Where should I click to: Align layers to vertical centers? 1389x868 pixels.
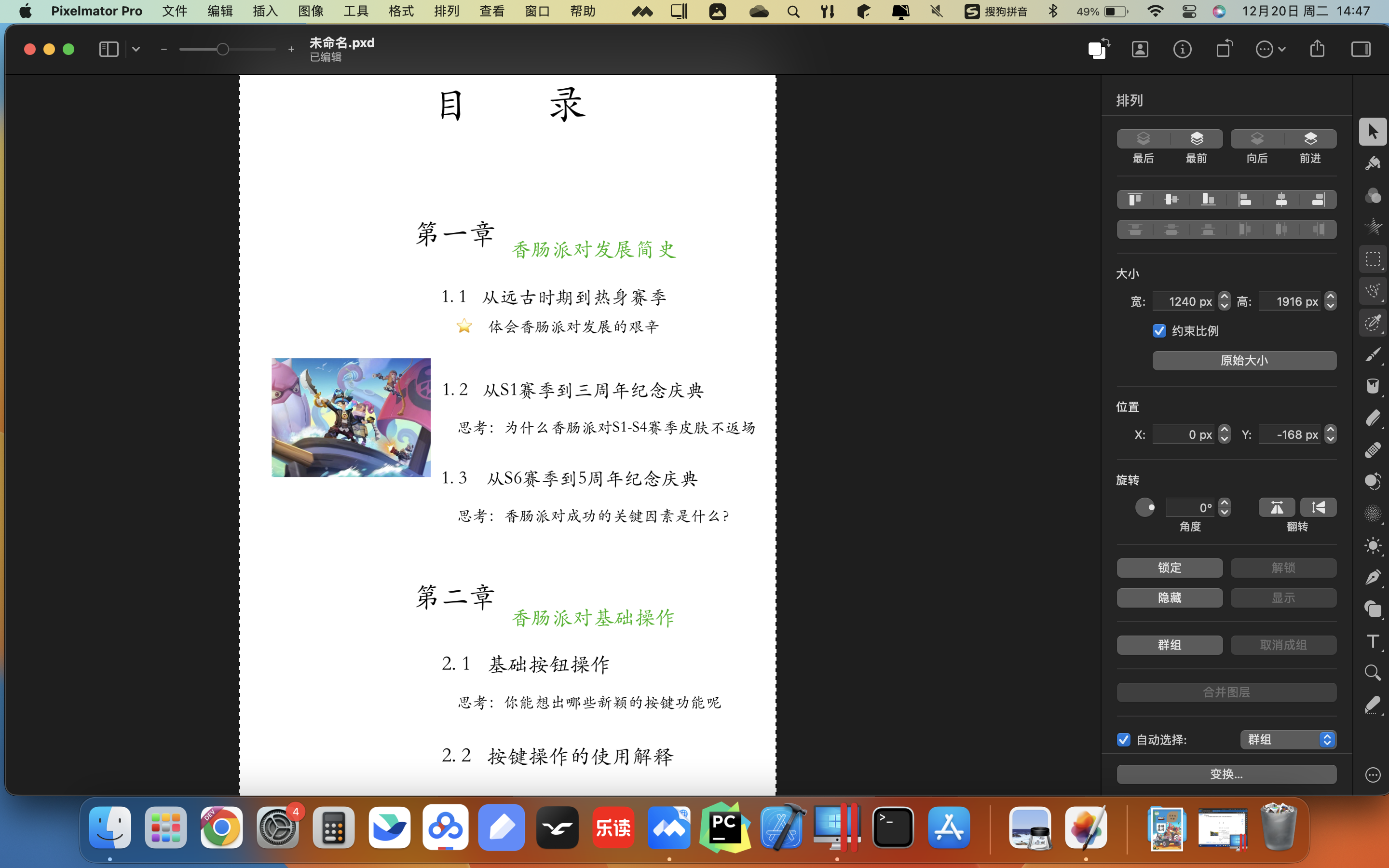[x=1171, y=200]
